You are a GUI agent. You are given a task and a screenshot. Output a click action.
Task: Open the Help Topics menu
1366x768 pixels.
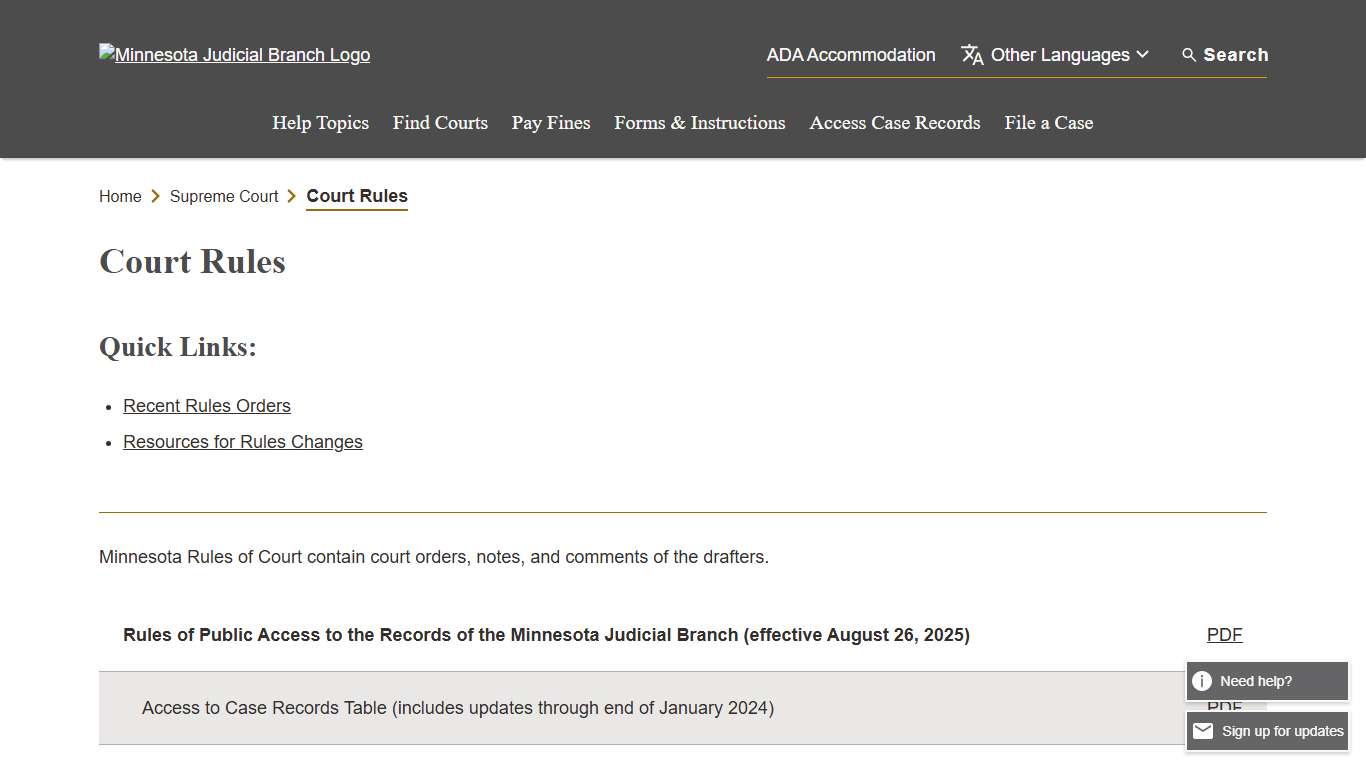[x=320, y=123]
